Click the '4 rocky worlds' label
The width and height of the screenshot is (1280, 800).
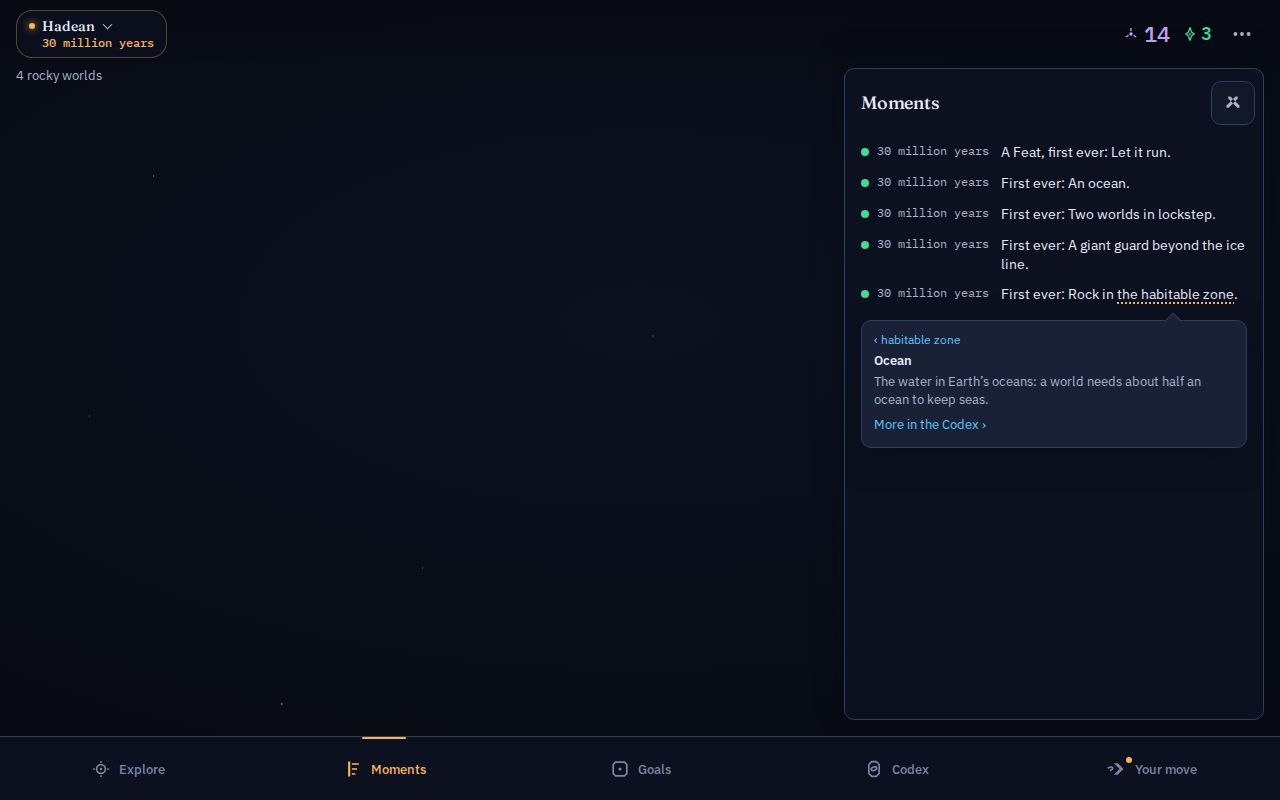click(x=59, y=76)
